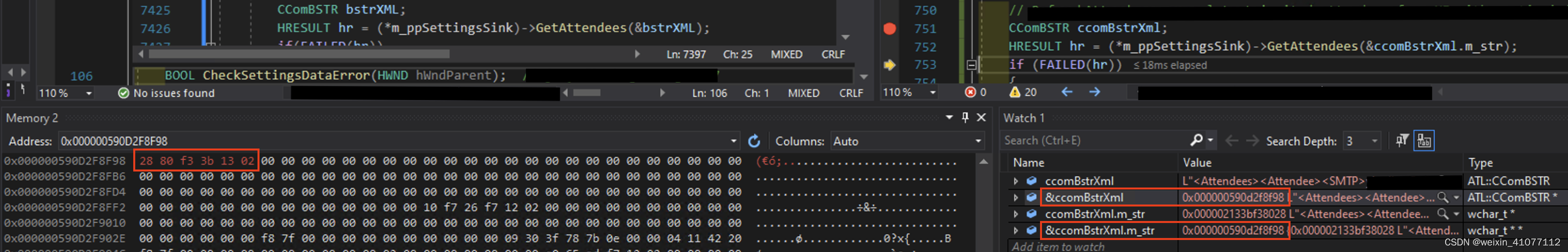
Task: Open visualizer dropdown arrow for ccomBstrXml.m_str row
Action: pos(1456,214)
